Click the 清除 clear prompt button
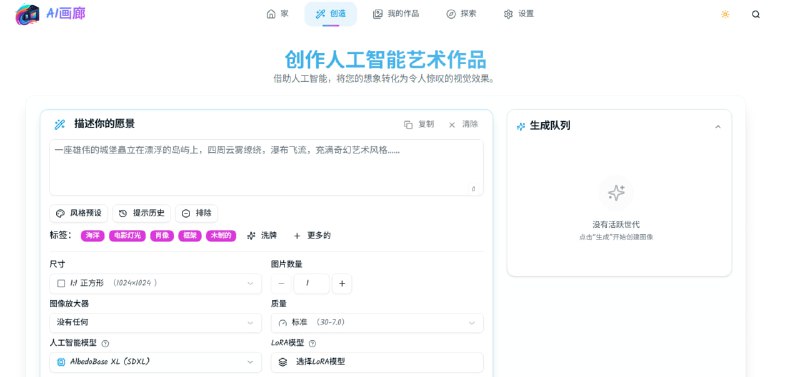The image size is (800, 377). pos(463,124)
